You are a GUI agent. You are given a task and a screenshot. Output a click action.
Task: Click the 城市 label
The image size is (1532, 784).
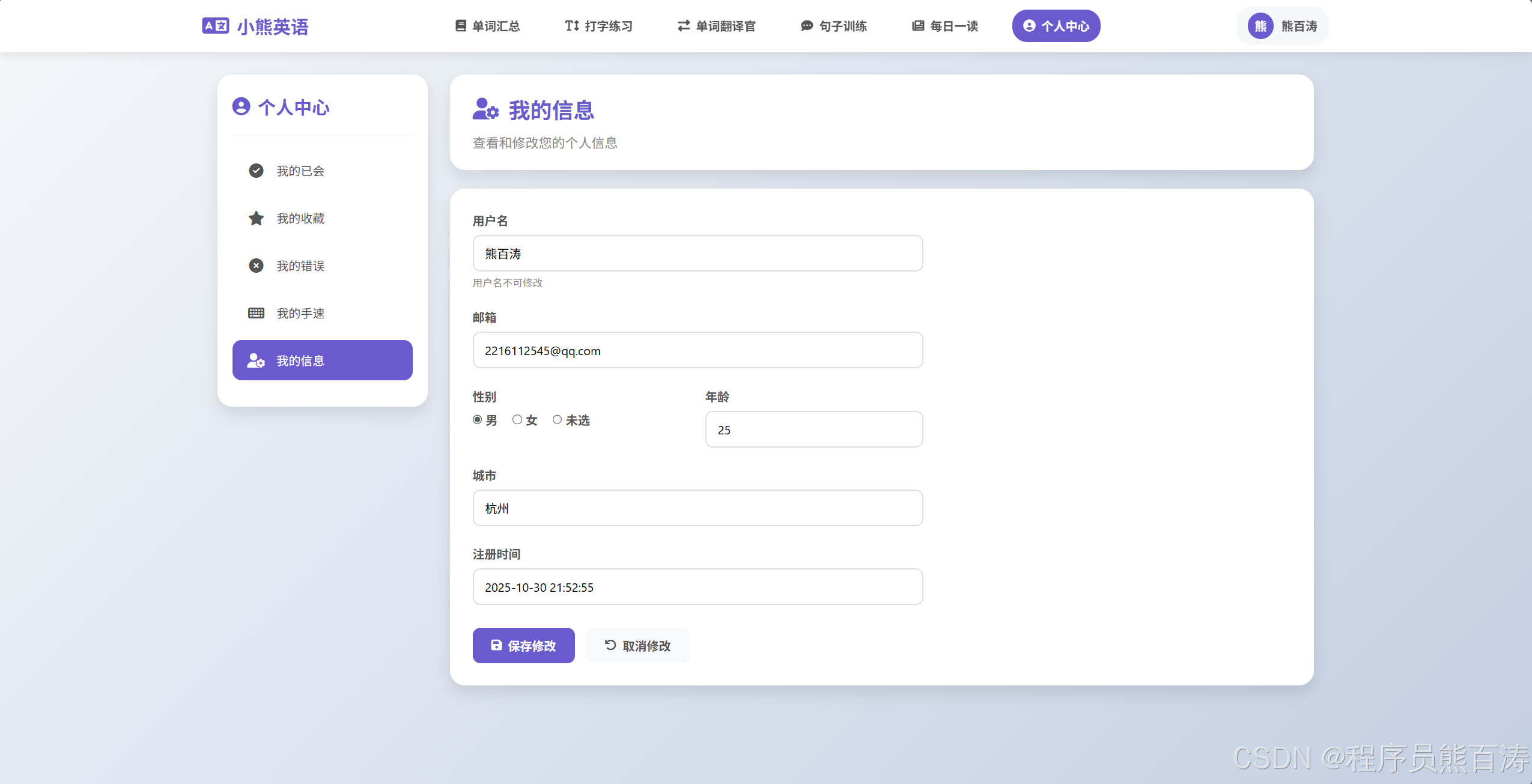click(484, 475)
